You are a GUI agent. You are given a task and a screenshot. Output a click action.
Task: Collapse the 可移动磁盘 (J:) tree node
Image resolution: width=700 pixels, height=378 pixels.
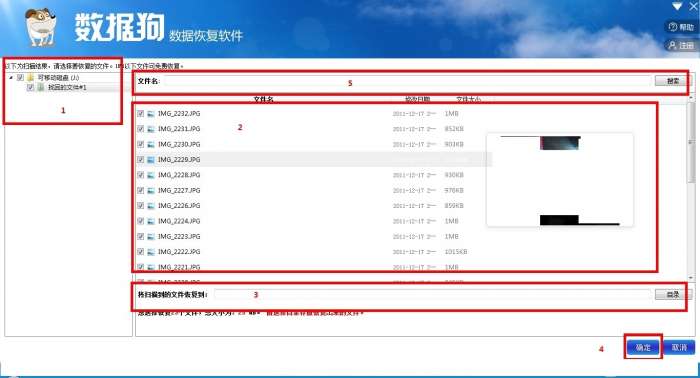(x=11, y=78)
